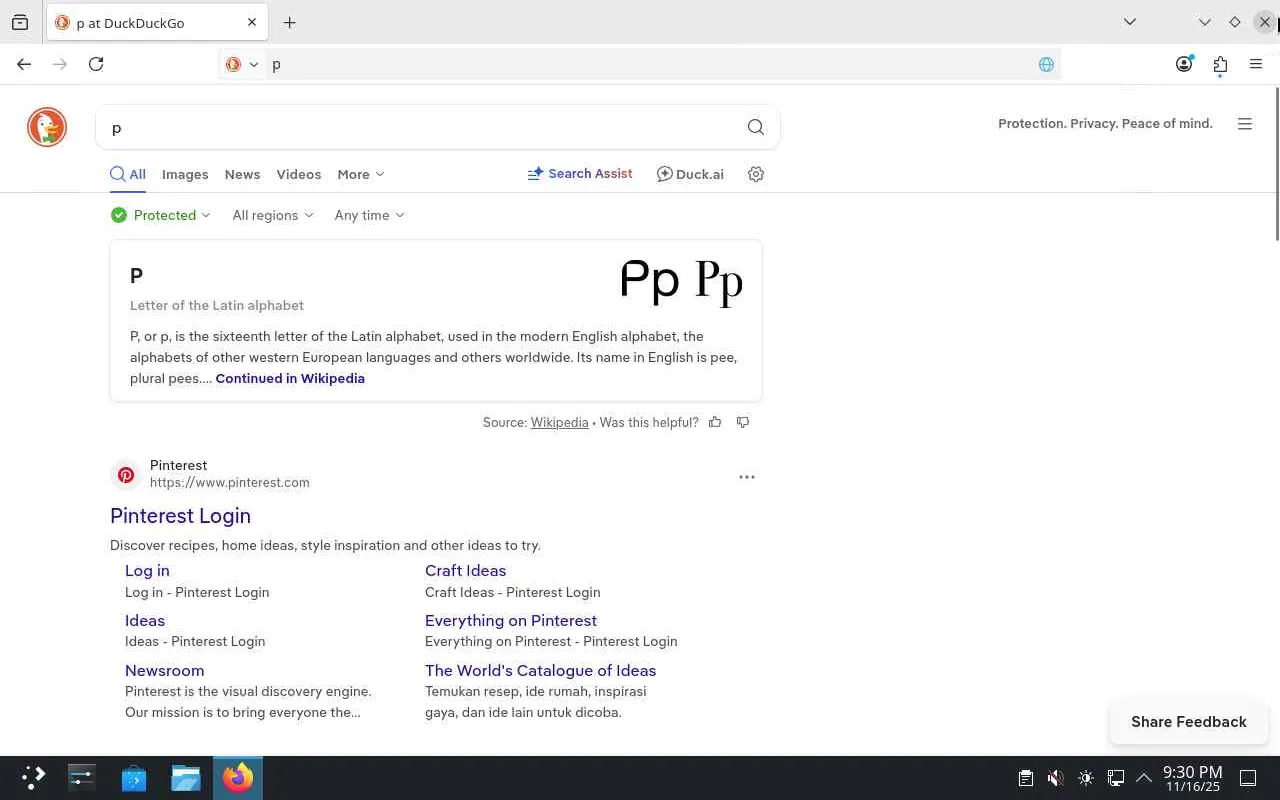Switch to the Images tab

pyautogui.click(x=185, y=174)
